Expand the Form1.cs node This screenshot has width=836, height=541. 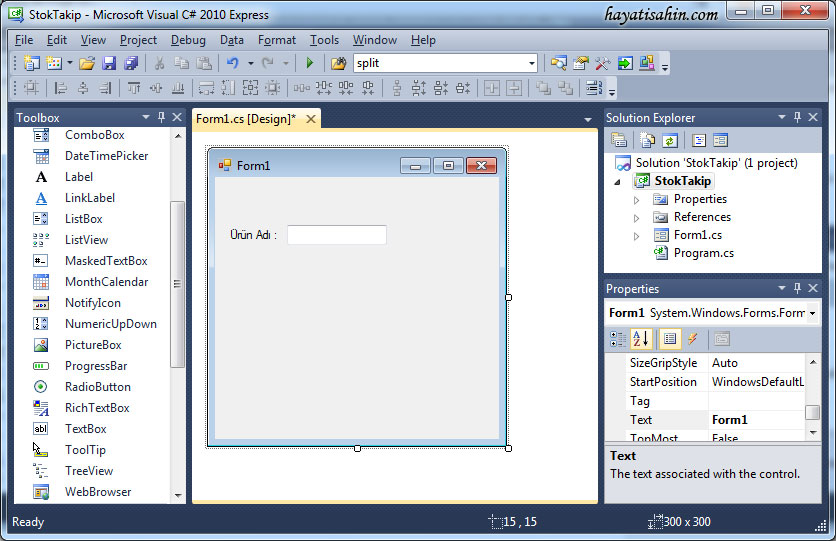tap(636, 236)
